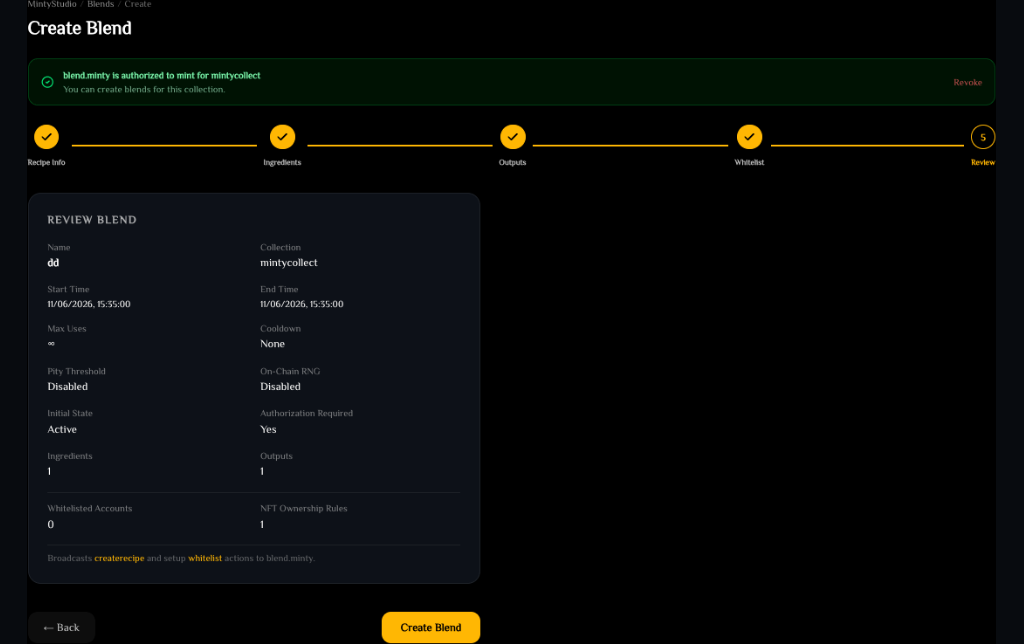This screenshot has height=644, width=1024.
Task: Click the 'You can create blends' banner subtext
Action: tap(144, 89)
